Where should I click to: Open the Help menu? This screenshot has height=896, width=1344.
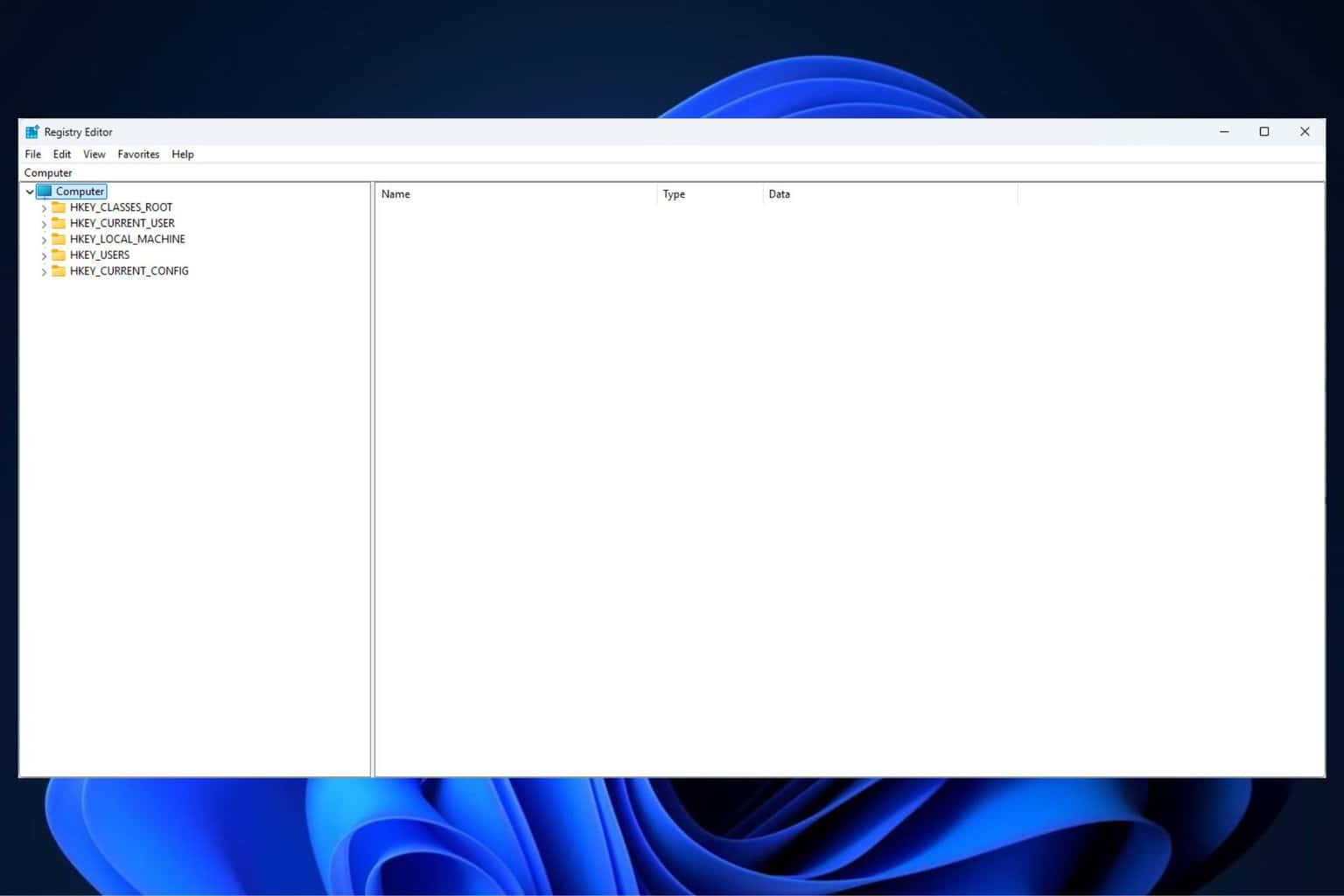click(183, 154)
